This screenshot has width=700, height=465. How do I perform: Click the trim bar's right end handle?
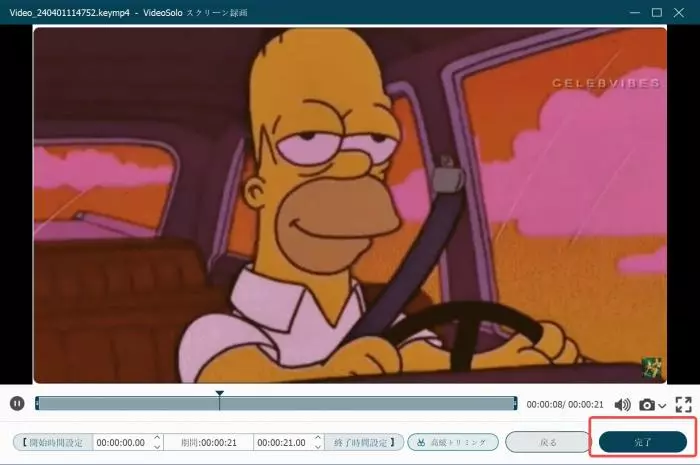[x=515, y=403]
